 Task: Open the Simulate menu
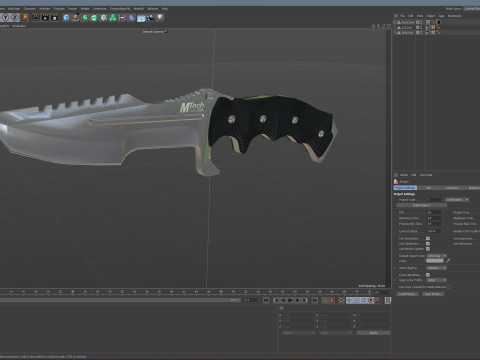click(59, 9)
